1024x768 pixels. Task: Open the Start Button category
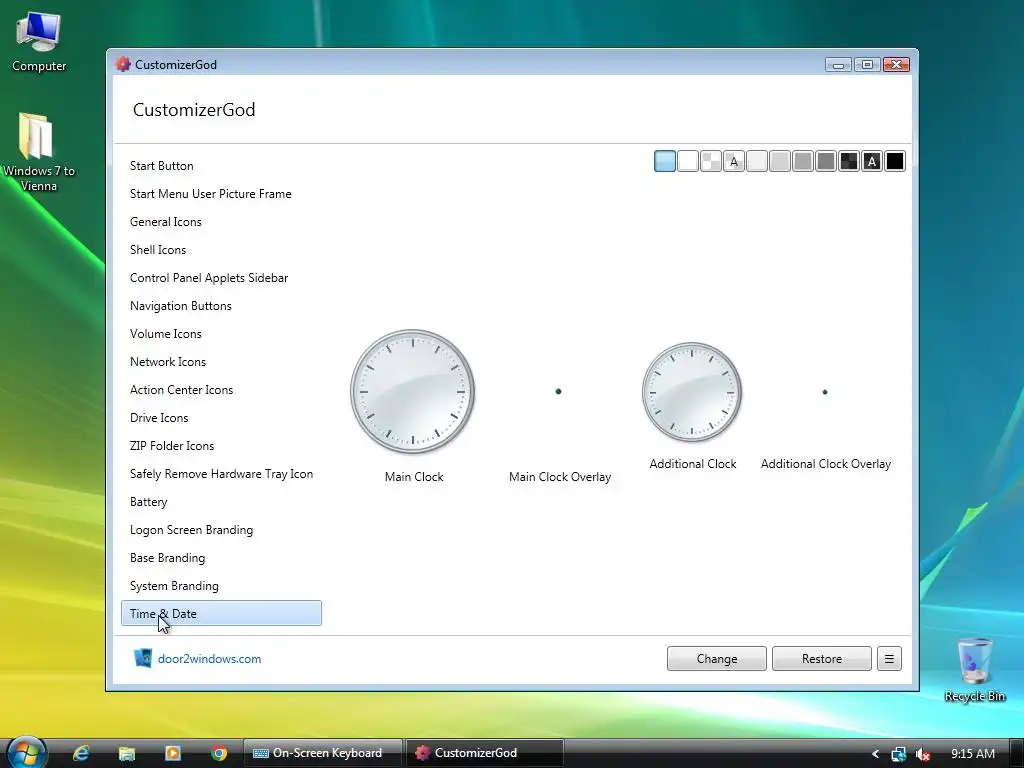221,166
